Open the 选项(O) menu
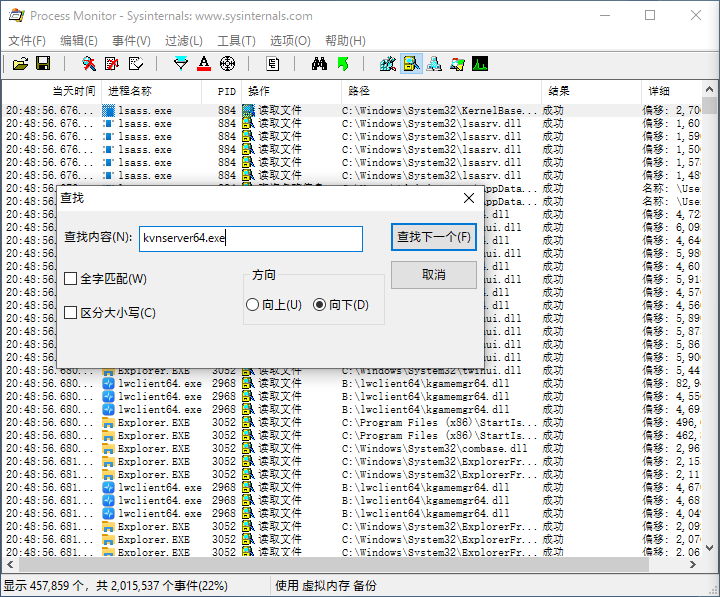Viewport: 720px width, 597px height. pyautogui.click(x=290, y=41)
